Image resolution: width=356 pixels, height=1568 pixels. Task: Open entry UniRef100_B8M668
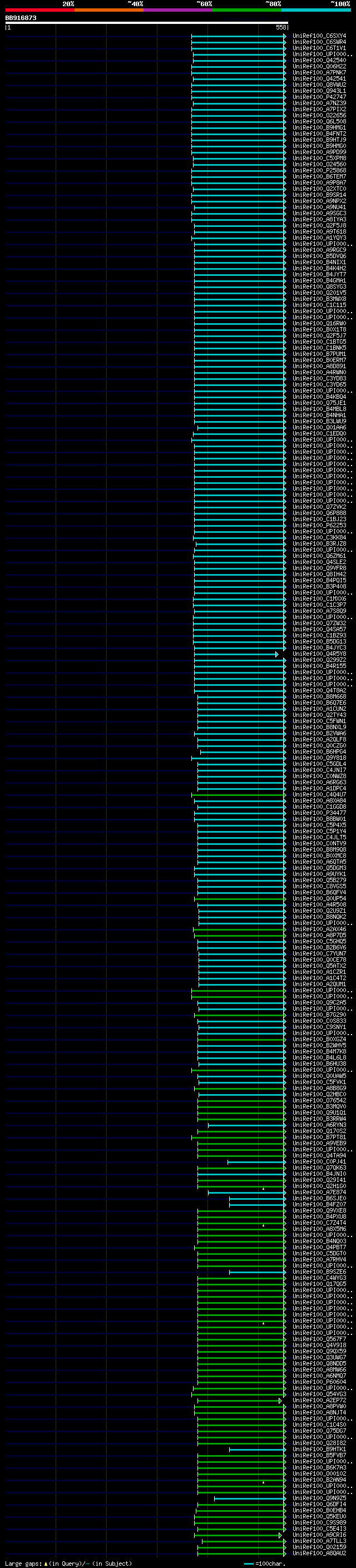(x=319, y=696)
